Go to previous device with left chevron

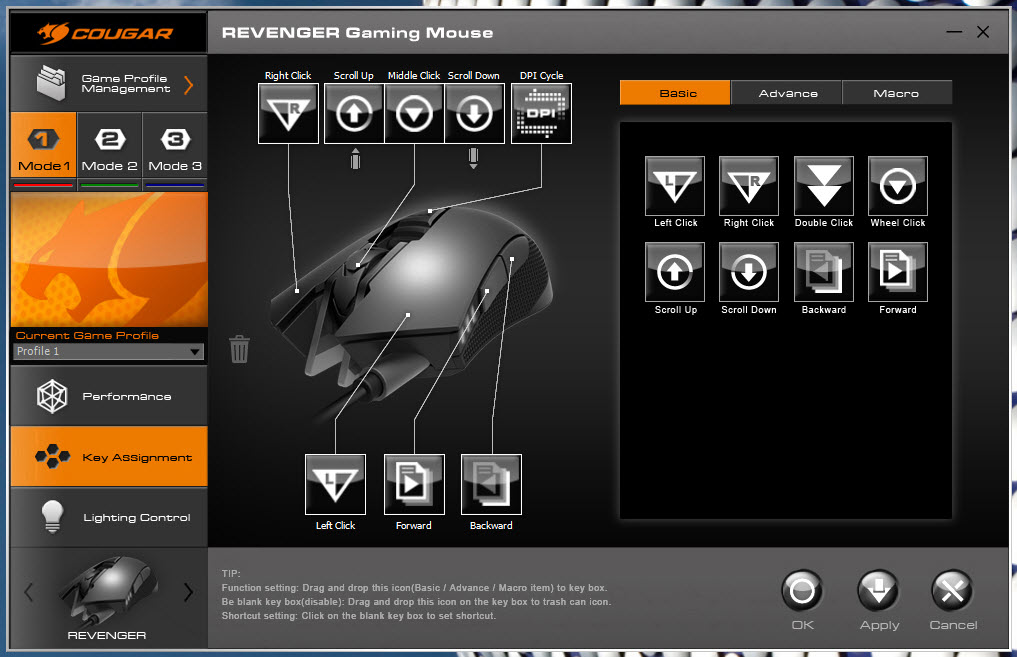(x=29, y=591)
